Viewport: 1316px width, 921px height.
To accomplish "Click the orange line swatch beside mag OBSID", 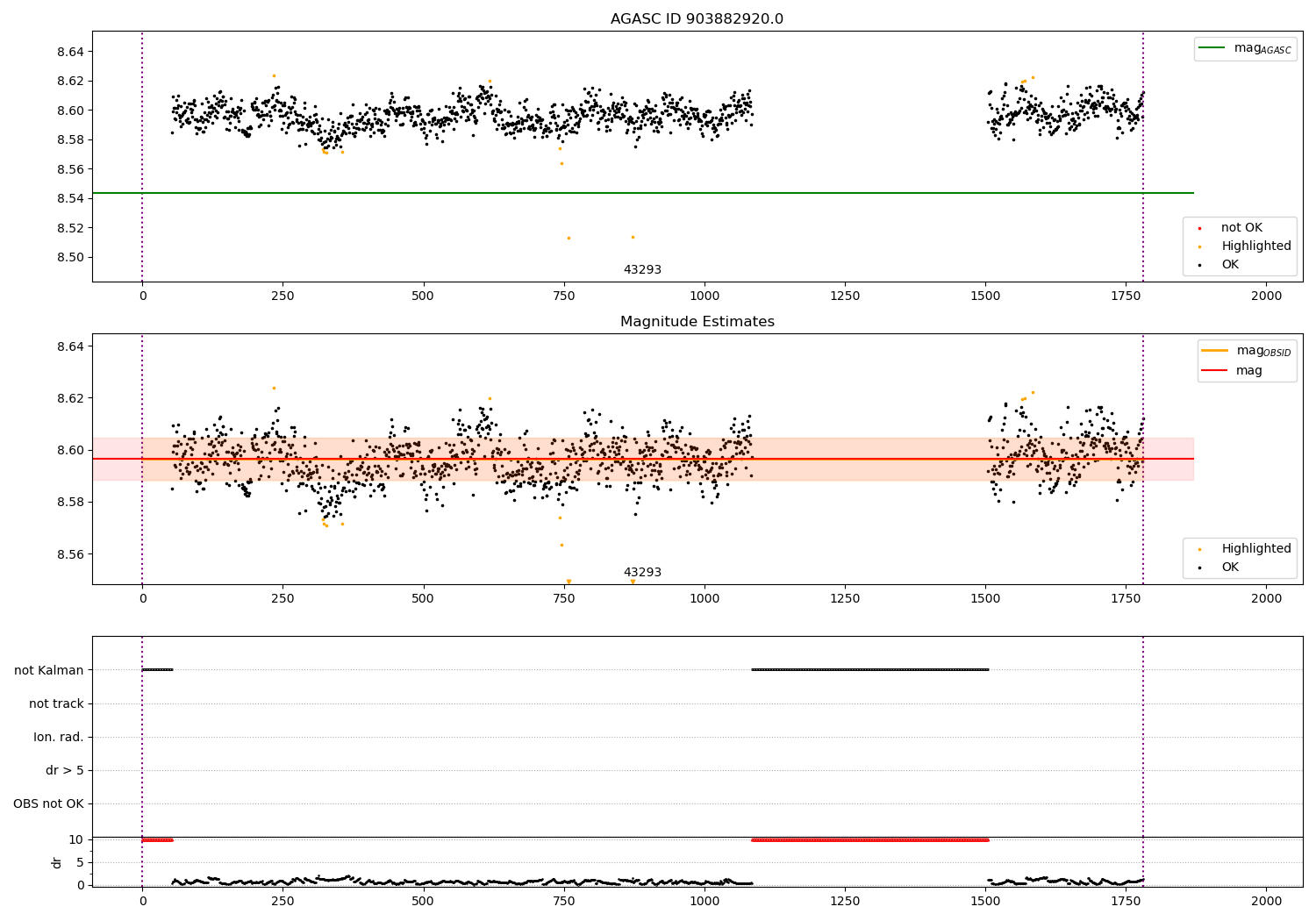I will pos(1214,350).
